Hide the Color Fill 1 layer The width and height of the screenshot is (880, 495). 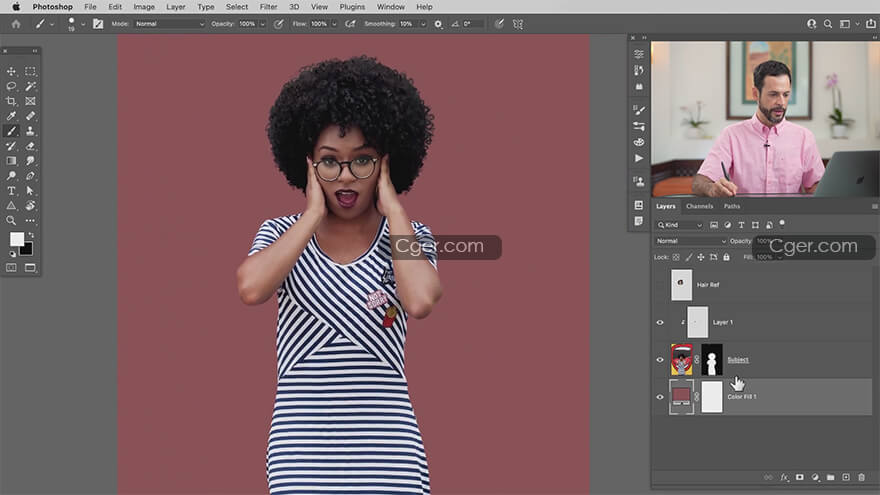(660, 397)
